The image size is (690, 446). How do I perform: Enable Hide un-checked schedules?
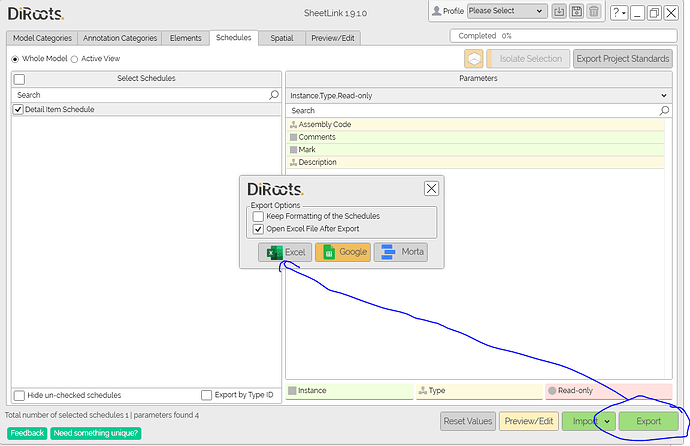pyautogui.click(x=19, y=395)
